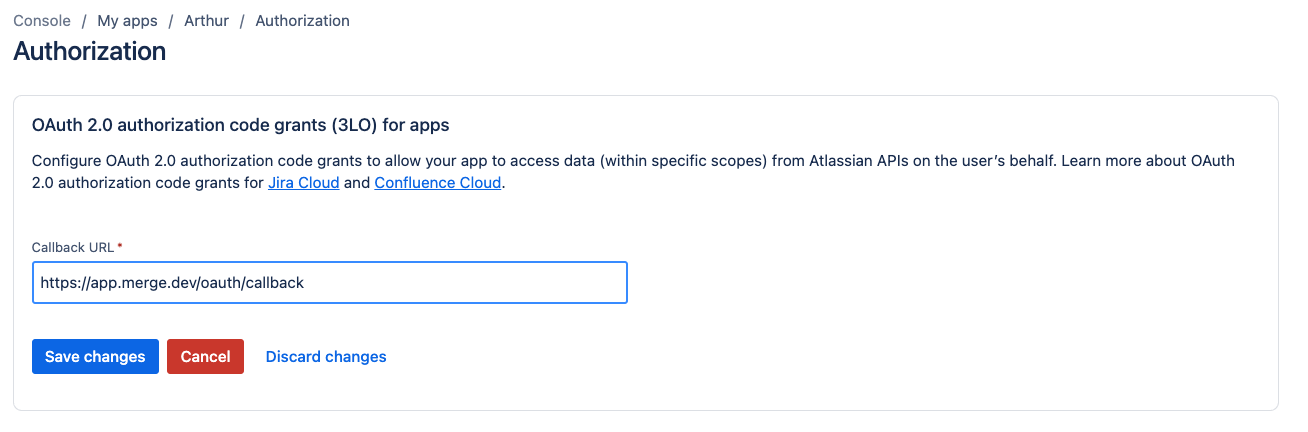Navigate to the Arthur app breadcrumb

coord(206,20)
